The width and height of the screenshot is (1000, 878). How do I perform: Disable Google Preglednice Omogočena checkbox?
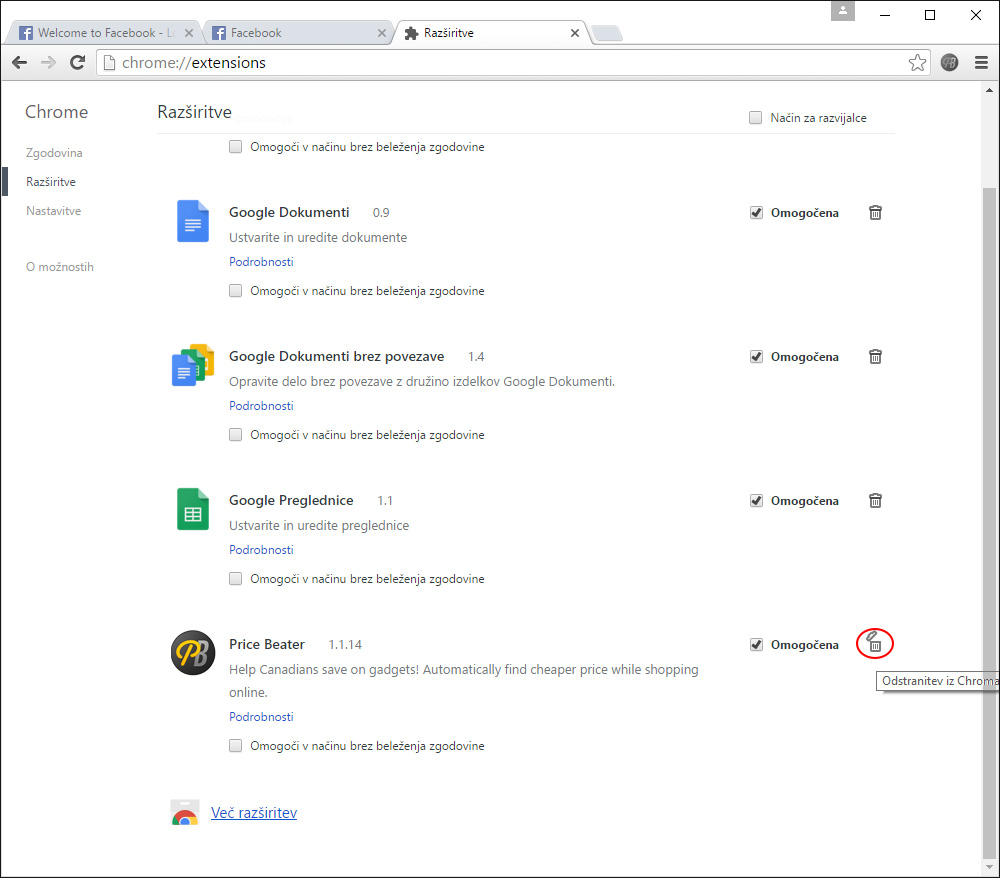(x=756, y=501)
